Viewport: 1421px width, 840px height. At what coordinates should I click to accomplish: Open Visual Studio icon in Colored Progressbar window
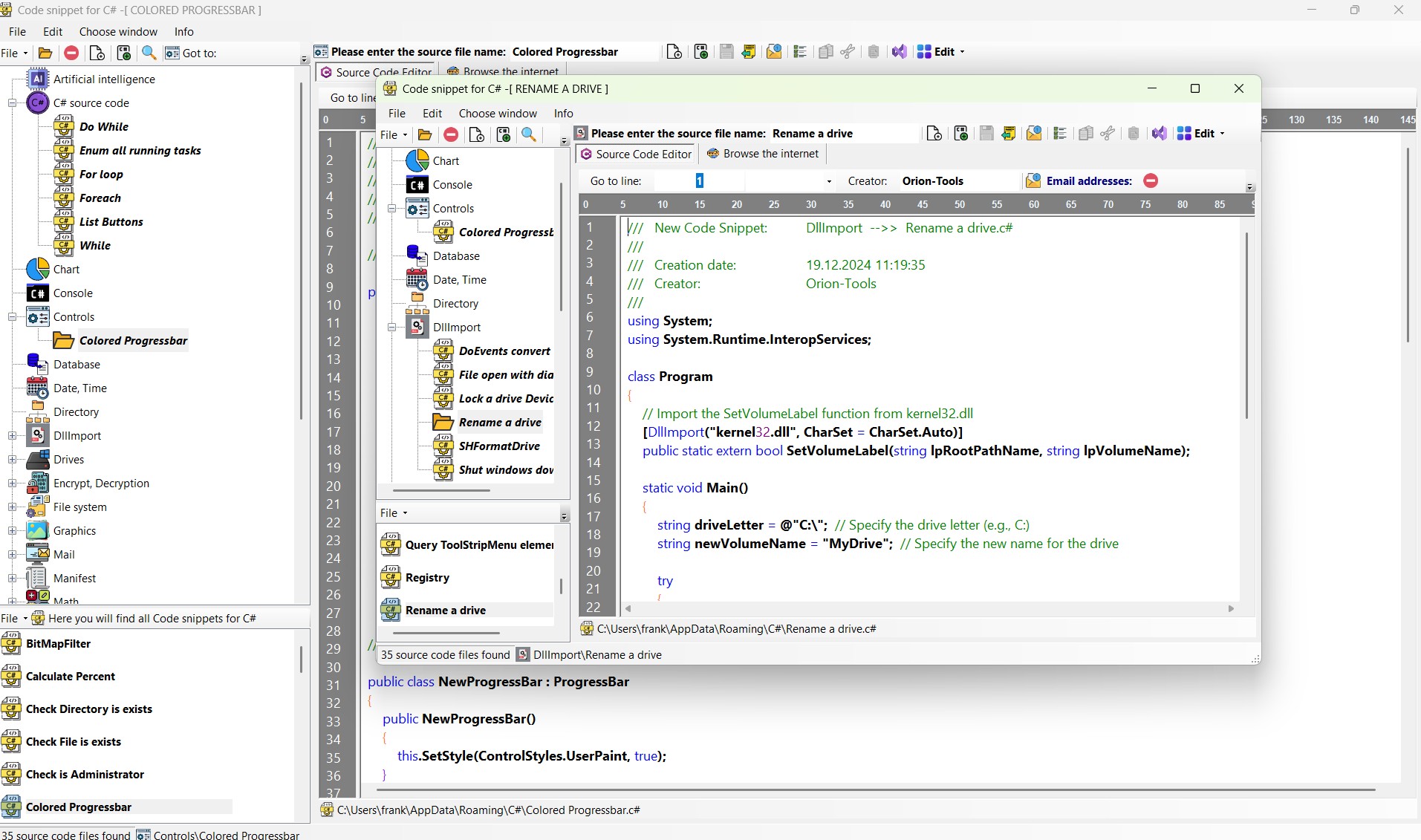coord(900,52)
